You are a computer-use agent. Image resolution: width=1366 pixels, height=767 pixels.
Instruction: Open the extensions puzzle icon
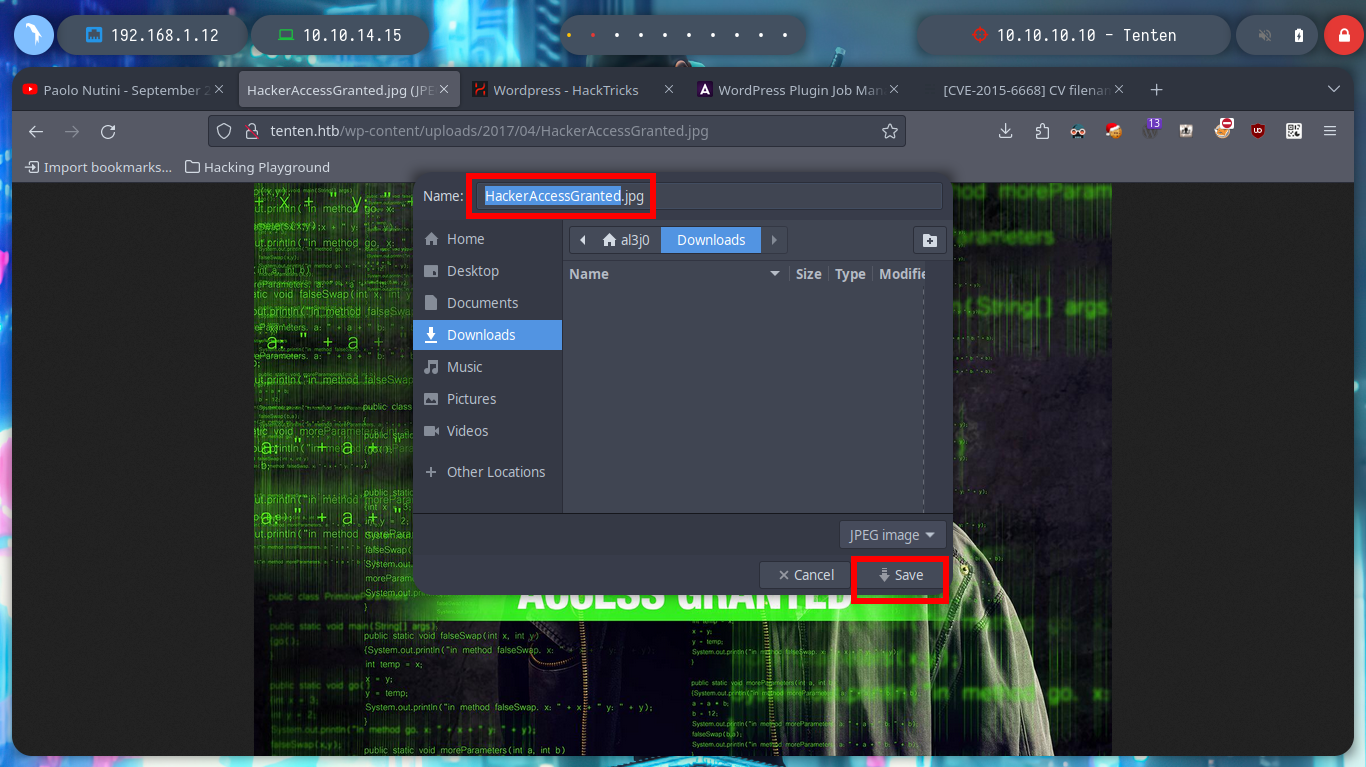coord(1042,131)
